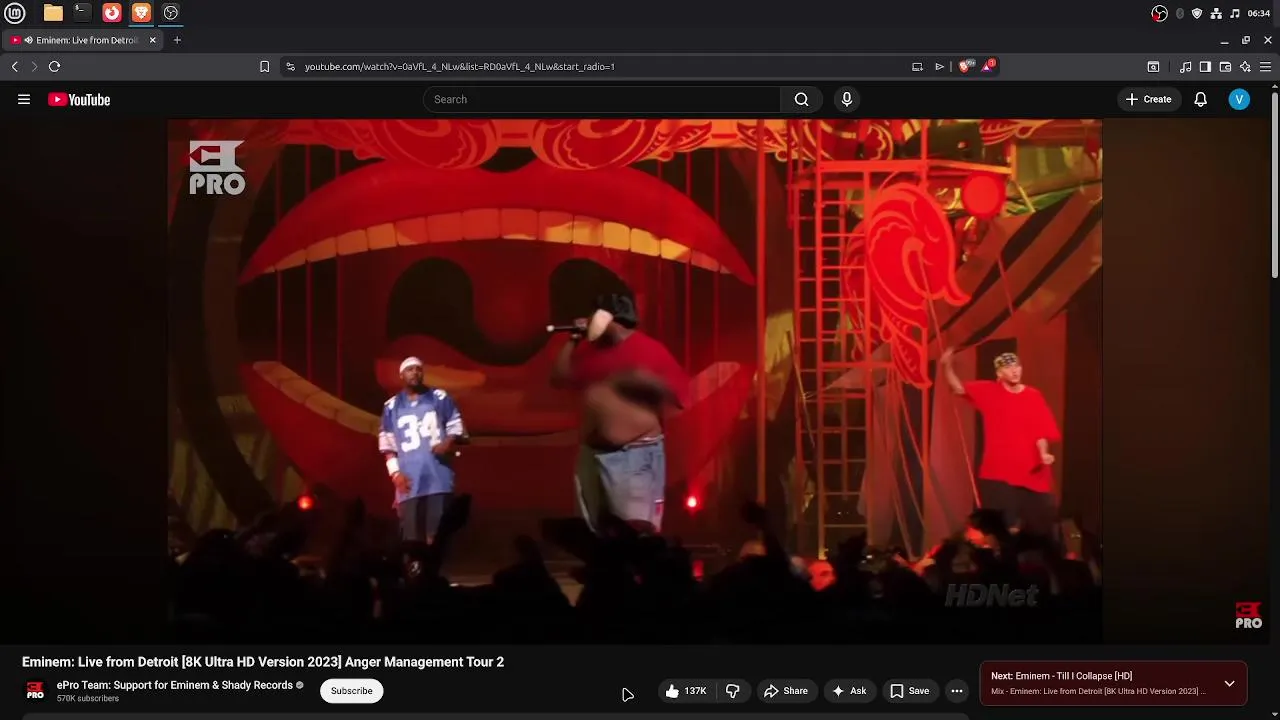Save video to a playlist
1280x720 pixels.
(x=910, y=691)
